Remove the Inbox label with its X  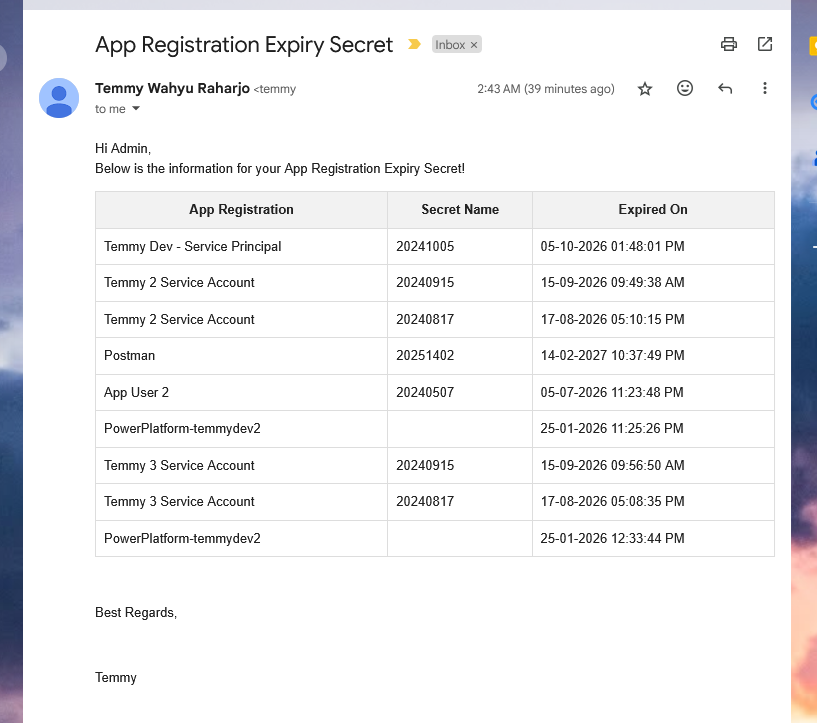point(474,45)
